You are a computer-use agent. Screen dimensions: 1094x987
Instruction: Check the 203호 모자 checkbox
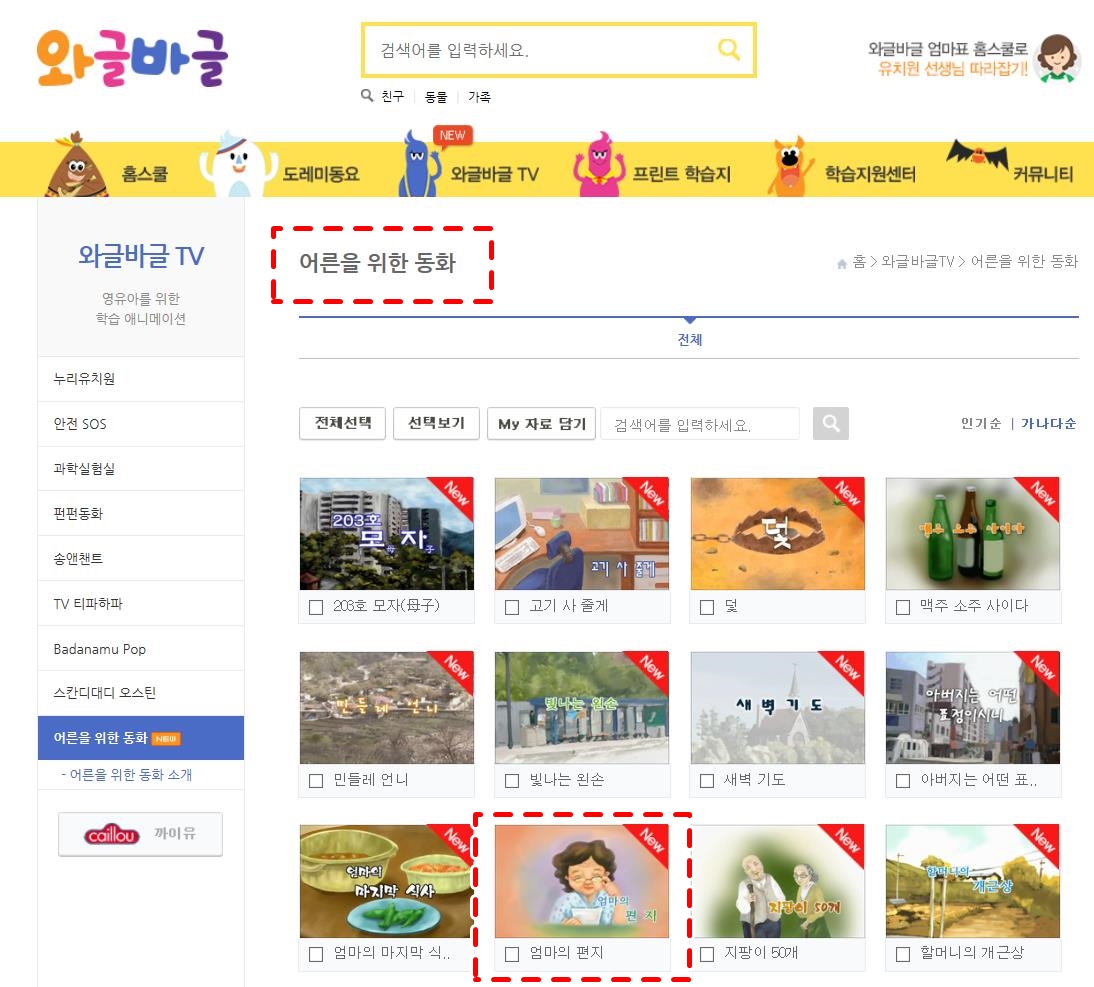coord(316,608)
